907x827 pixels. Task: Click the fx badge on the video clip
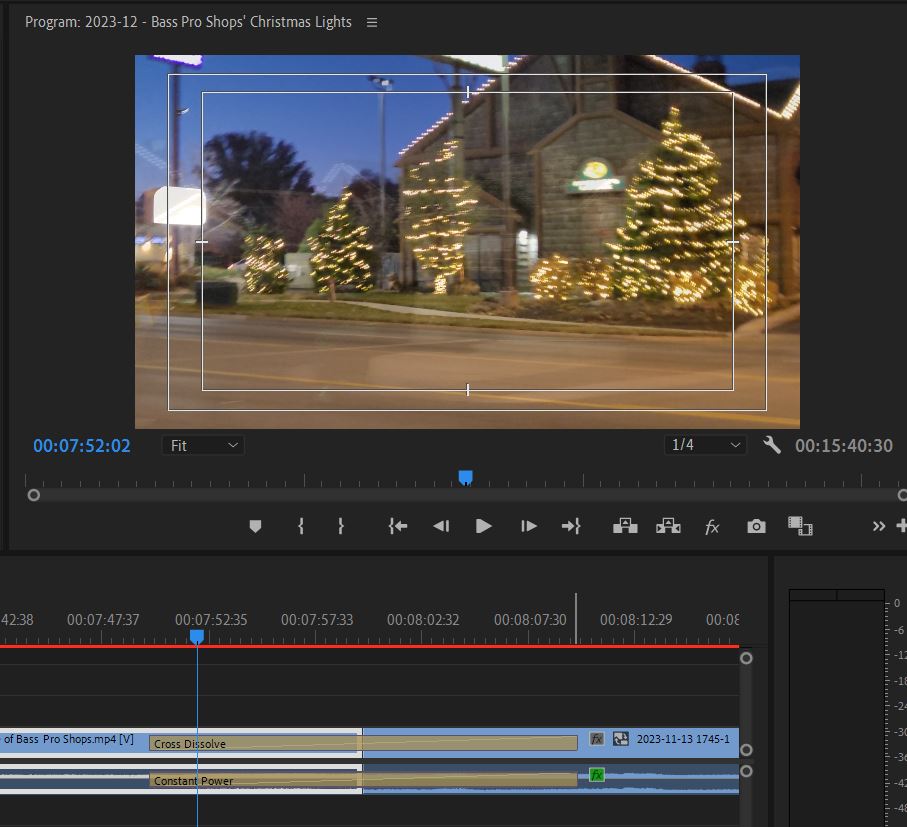click(x=596, y=739)
